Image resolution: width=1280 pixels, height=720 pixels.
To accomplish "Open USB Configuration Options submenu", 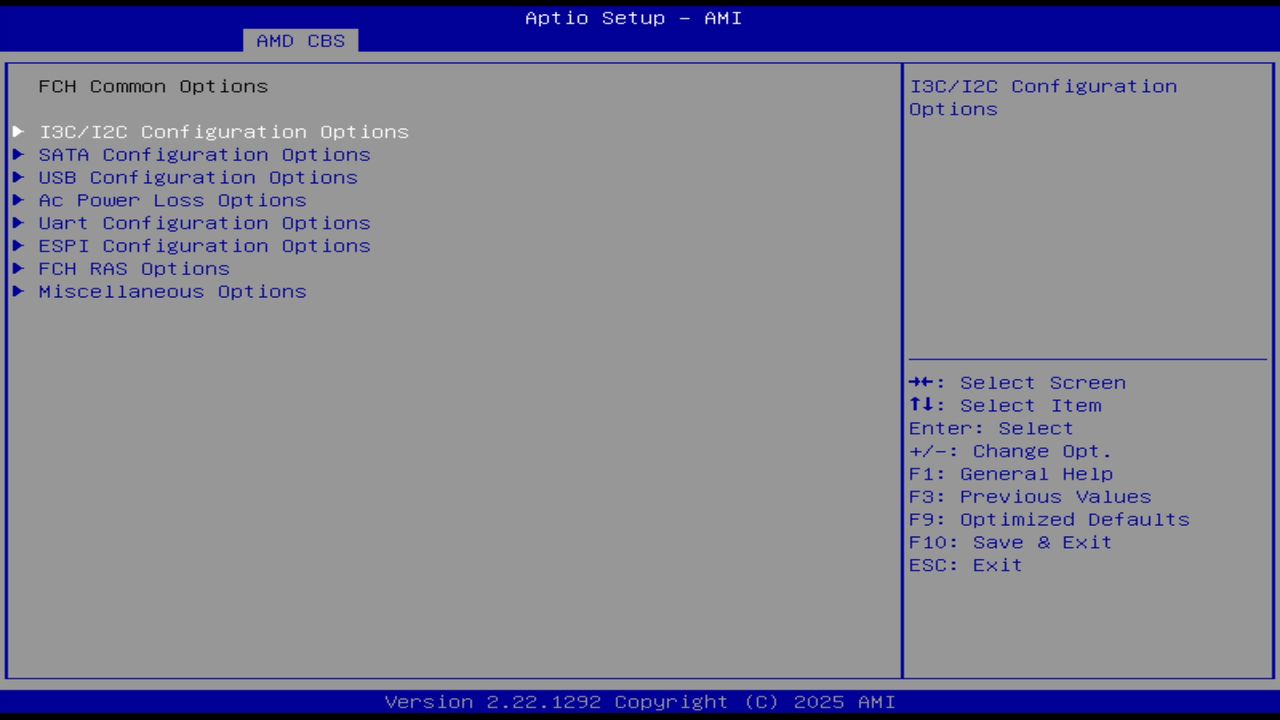I will 198,178.
